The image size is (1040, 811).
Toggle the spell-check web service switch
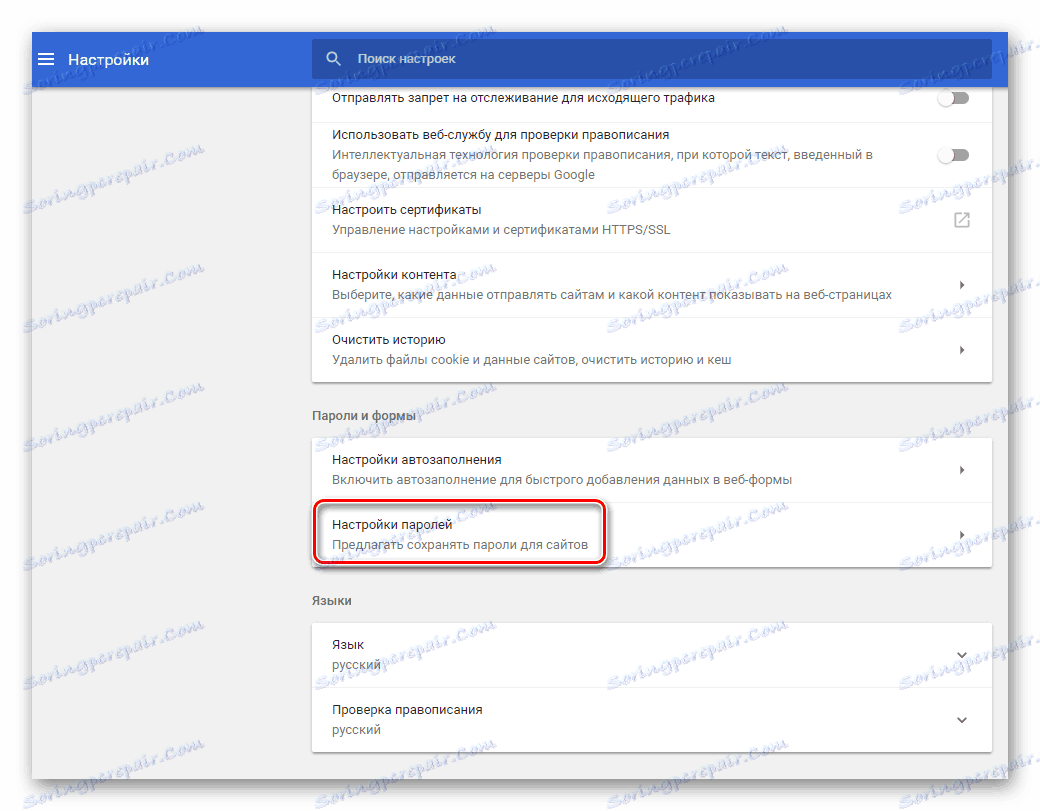[953, 155]
